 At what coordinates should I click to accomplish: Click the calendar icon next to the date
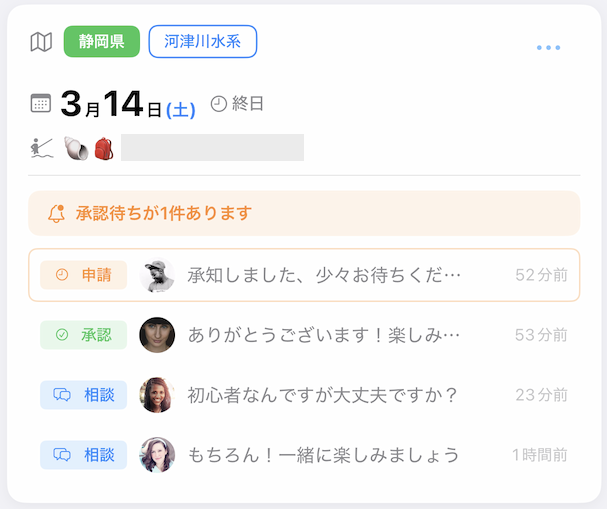coord(41,103)
